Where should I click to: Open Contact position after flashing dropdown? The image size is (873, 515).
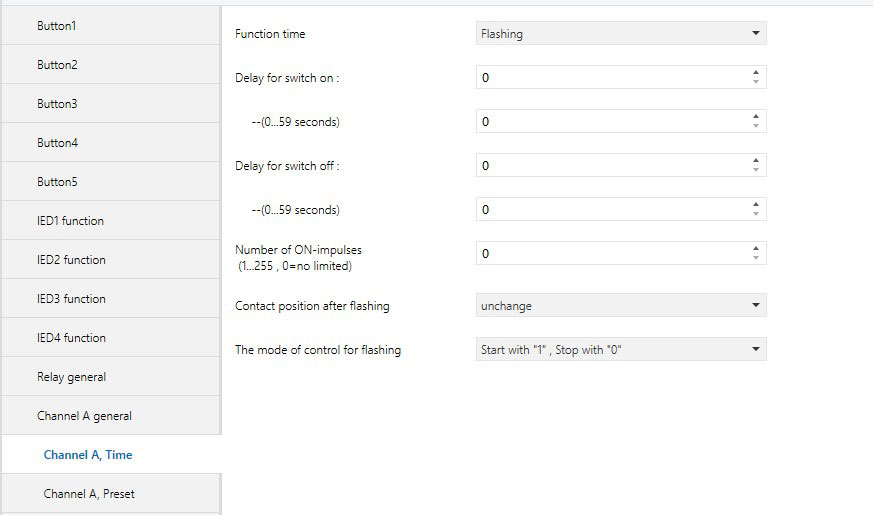coord(620,306)
